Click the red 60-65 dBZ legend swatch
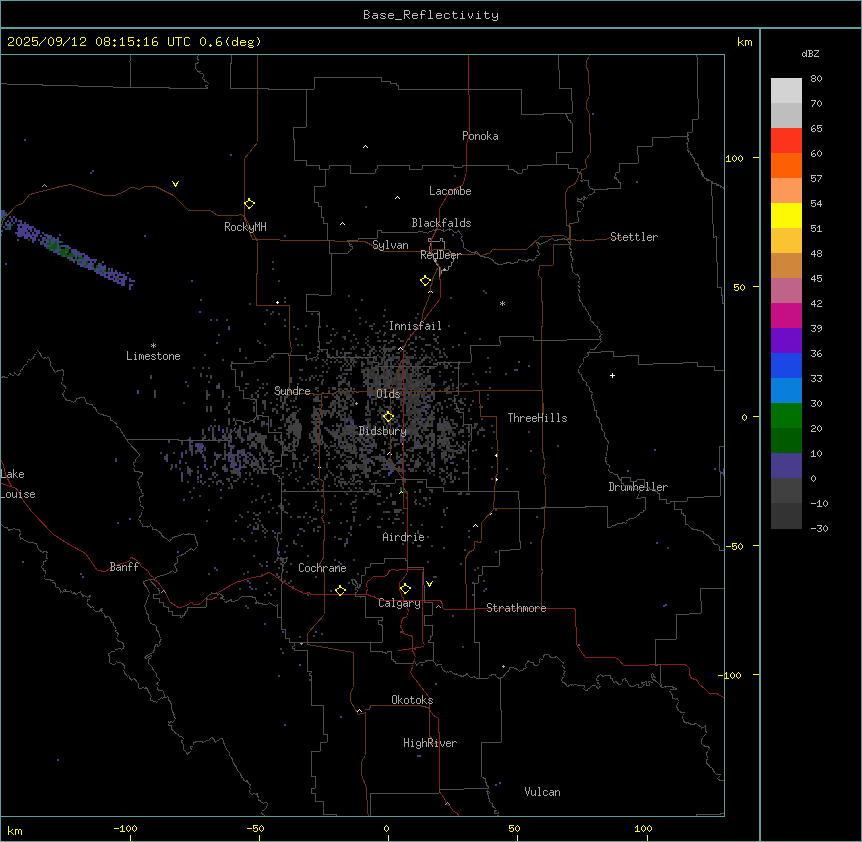Screen dimensions: 862x842 pos(786,141)
